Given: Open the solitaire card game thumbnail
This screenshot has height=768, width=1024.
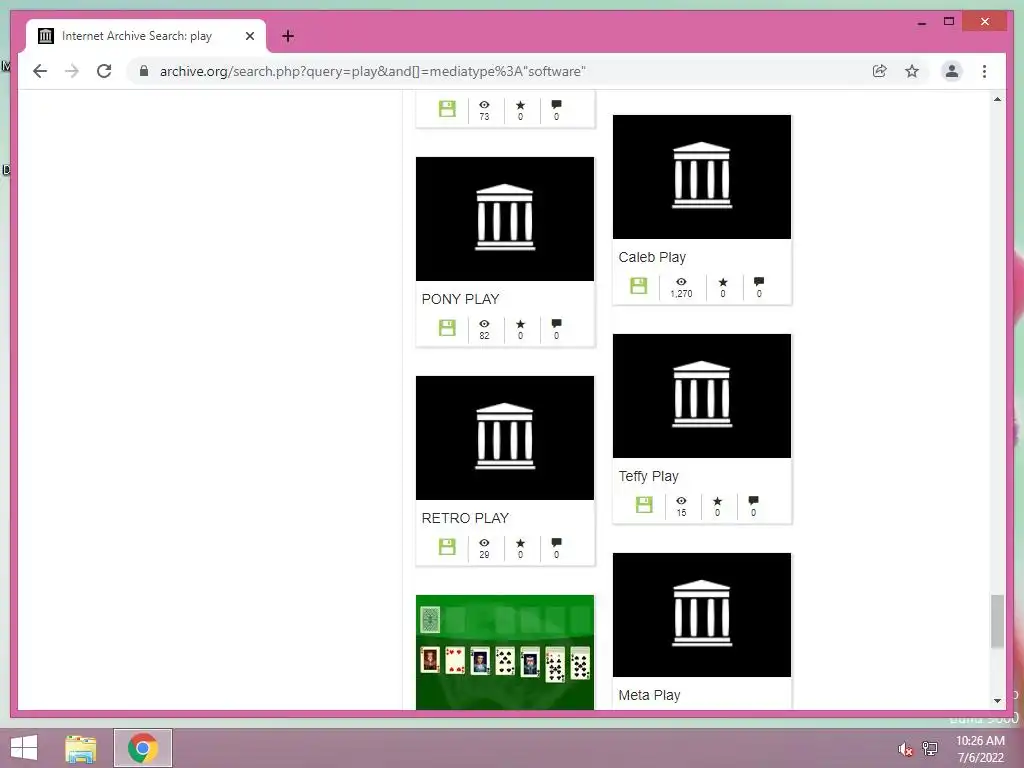Looking at the screenshot, I should (x=505, y=652).
